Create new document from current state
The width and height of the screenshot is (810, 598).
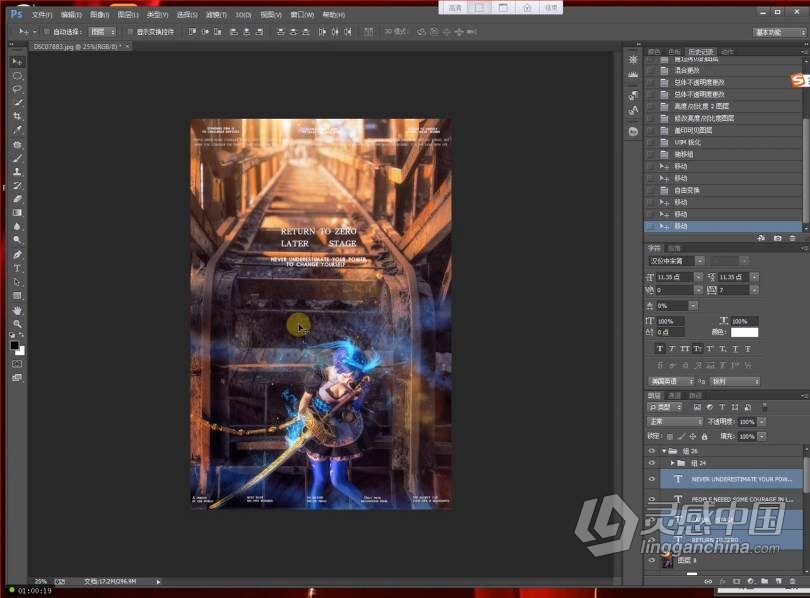click(761, 238)
